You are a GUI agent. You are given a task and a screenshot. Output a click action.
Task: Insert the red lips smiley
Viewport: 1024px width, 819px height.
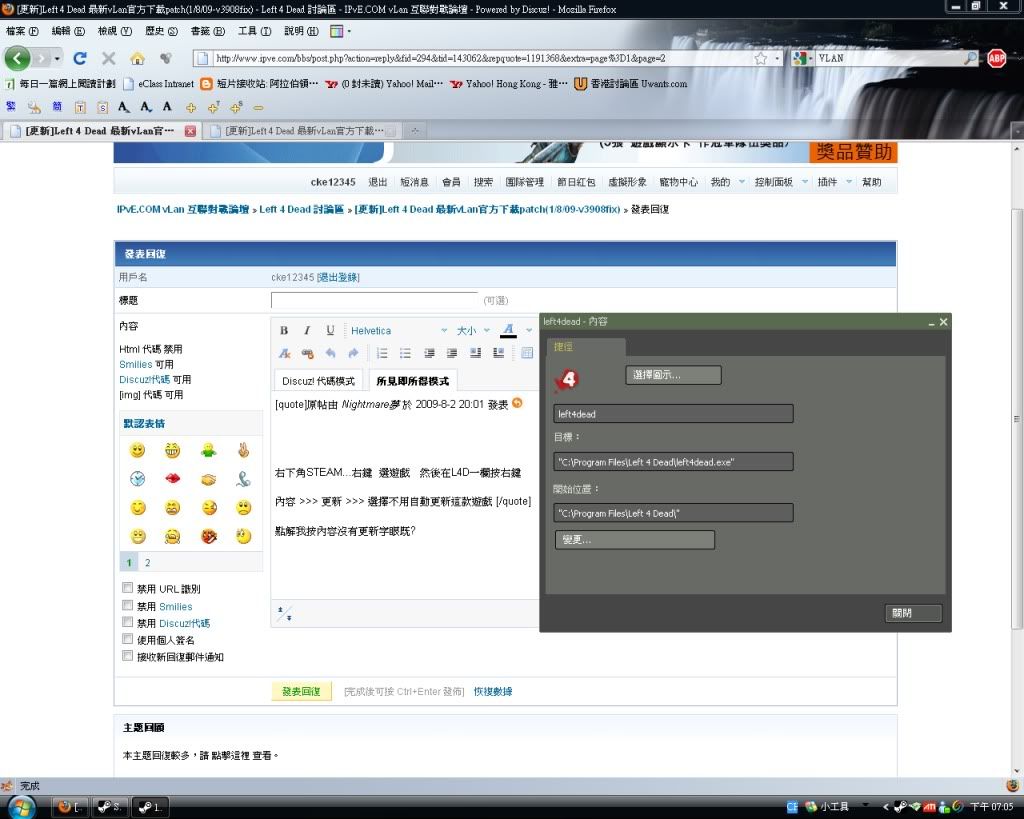coord(173,479)
